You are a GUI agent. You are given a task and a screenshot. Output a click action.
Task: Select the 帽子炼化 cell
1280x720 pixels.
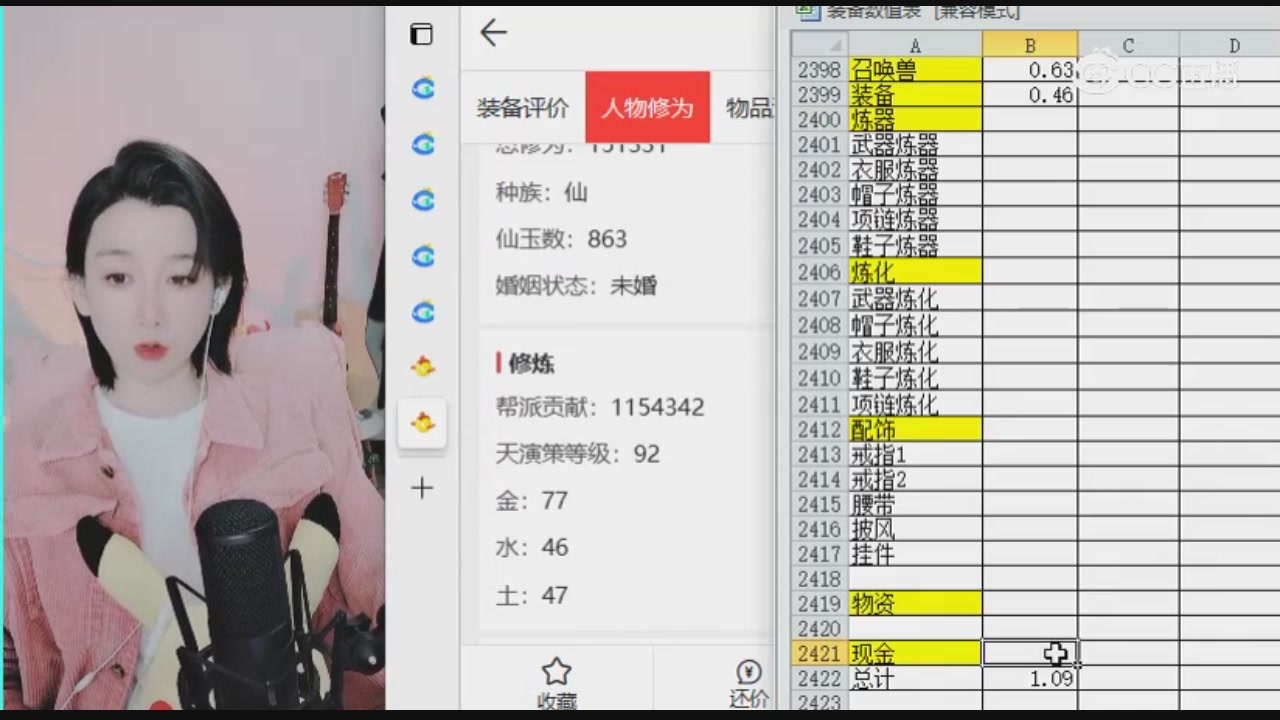915,325
